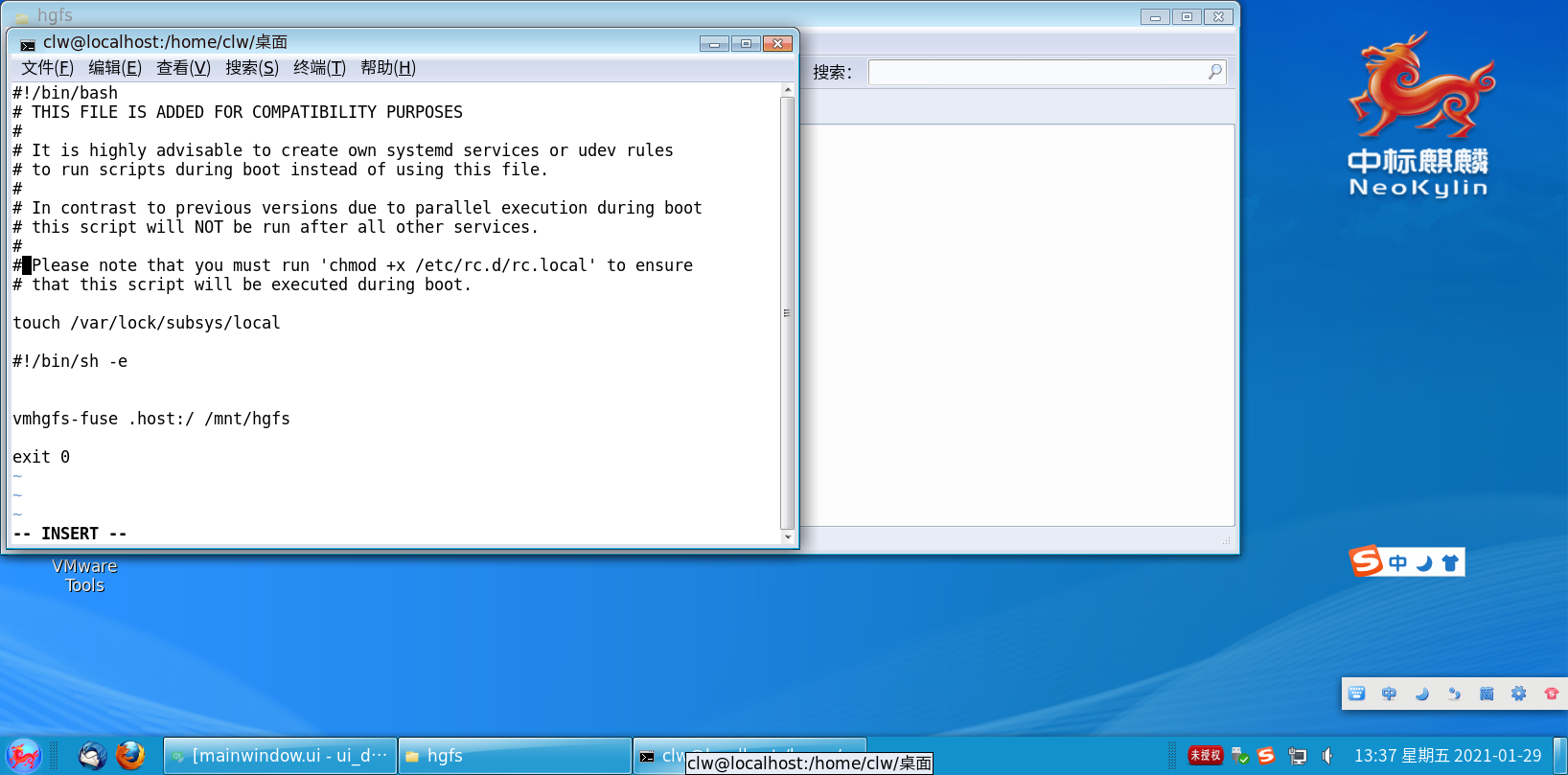Image resolution: width=1568 pixels, height=775 pixels.
Task: Click the 搜索 input field in hgfs window
Action: (x=1047, y=72)
